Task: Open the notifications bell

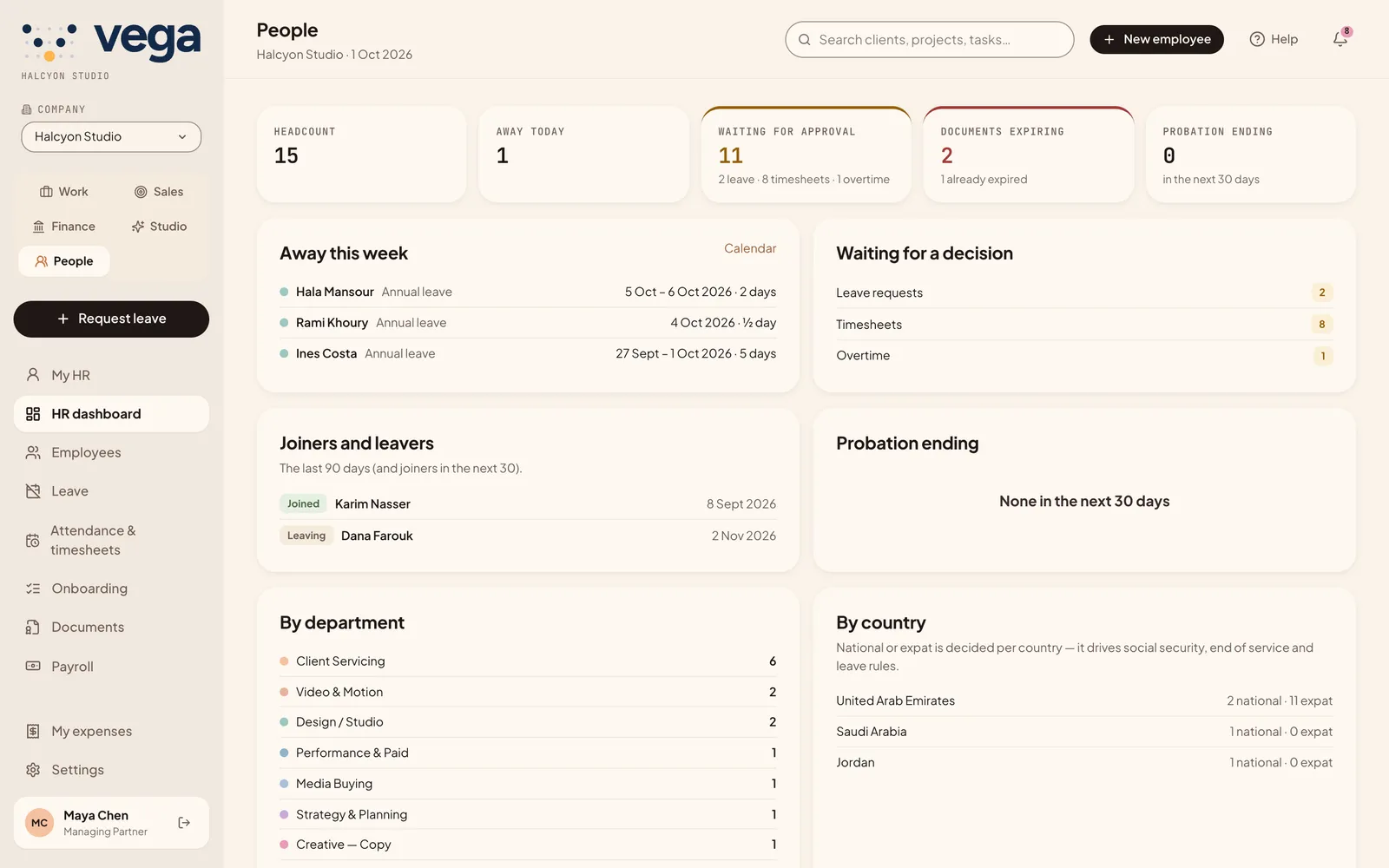Action: coord(1340,39)
